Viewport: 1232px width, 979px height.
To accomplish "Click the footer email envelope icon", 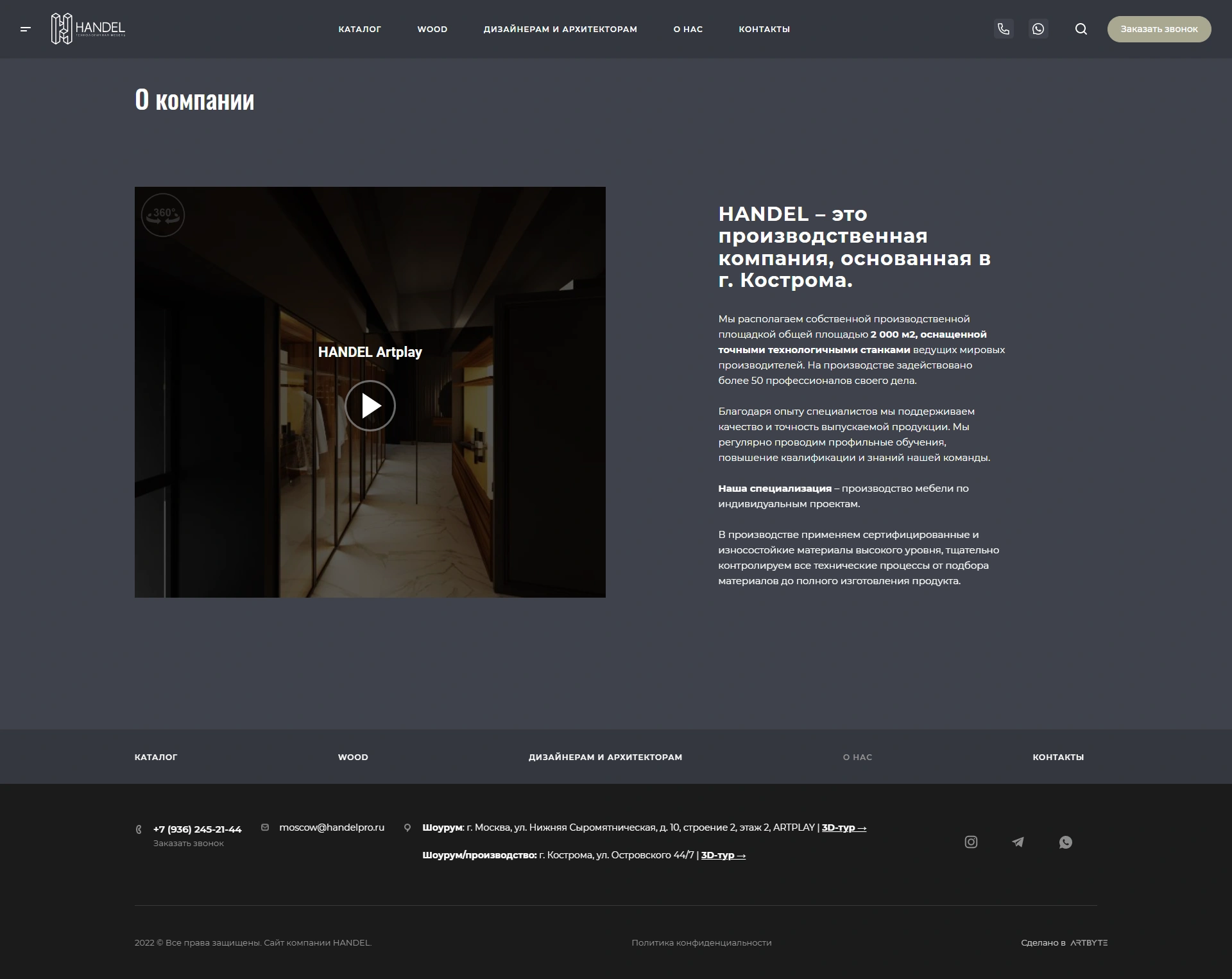I will [x=265, y=827].
